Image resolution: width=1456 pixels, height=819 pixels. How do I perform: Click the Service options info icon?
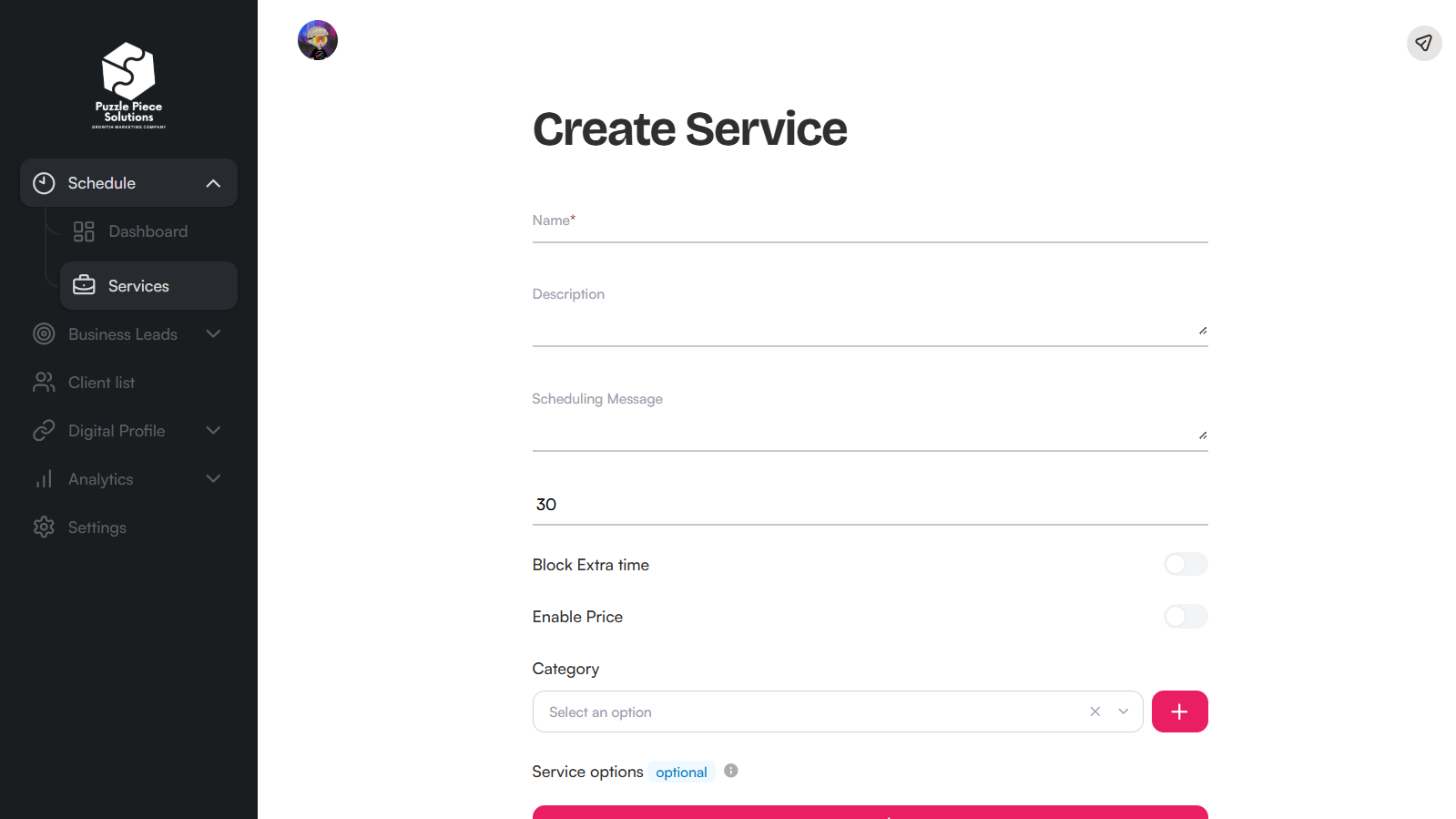pos(731,771)
